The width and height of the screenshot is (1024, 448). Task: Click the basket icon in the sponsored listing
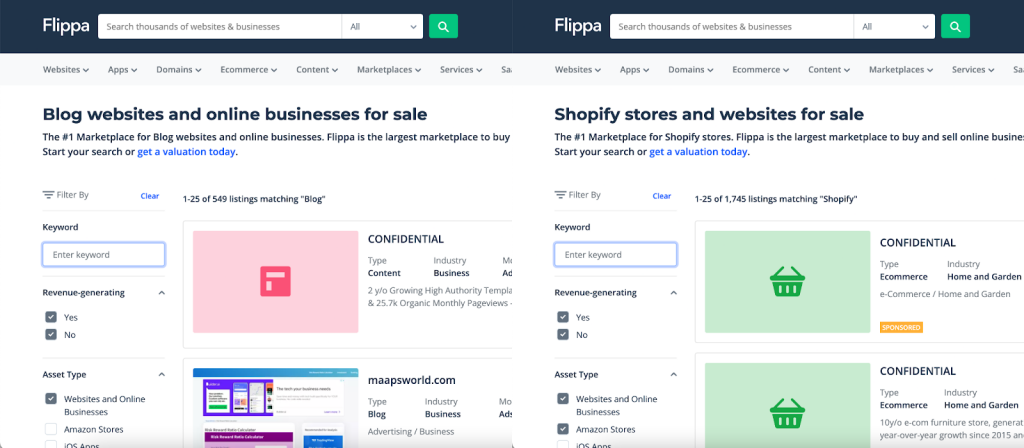pyautogui.click(x=788, y=281)
